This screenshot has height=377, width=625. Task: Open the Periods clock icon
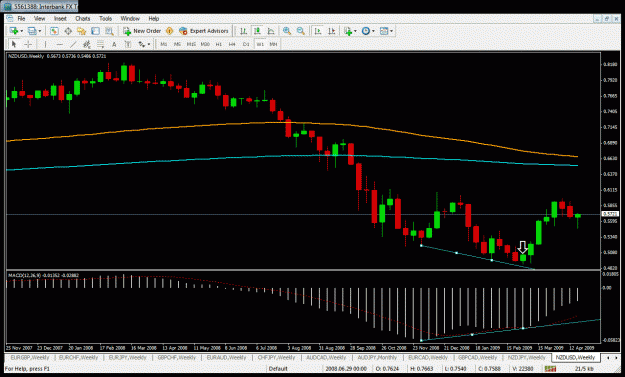point(366,31)
